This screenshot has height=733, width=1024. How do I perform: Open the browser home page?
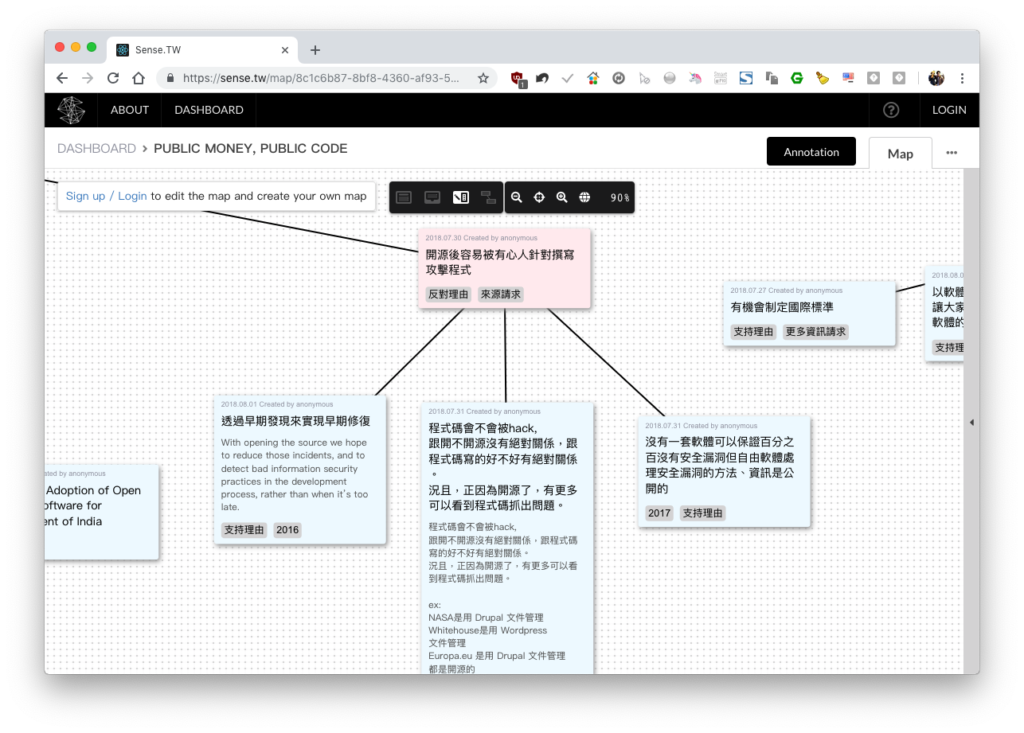click(x=138, y=78)
